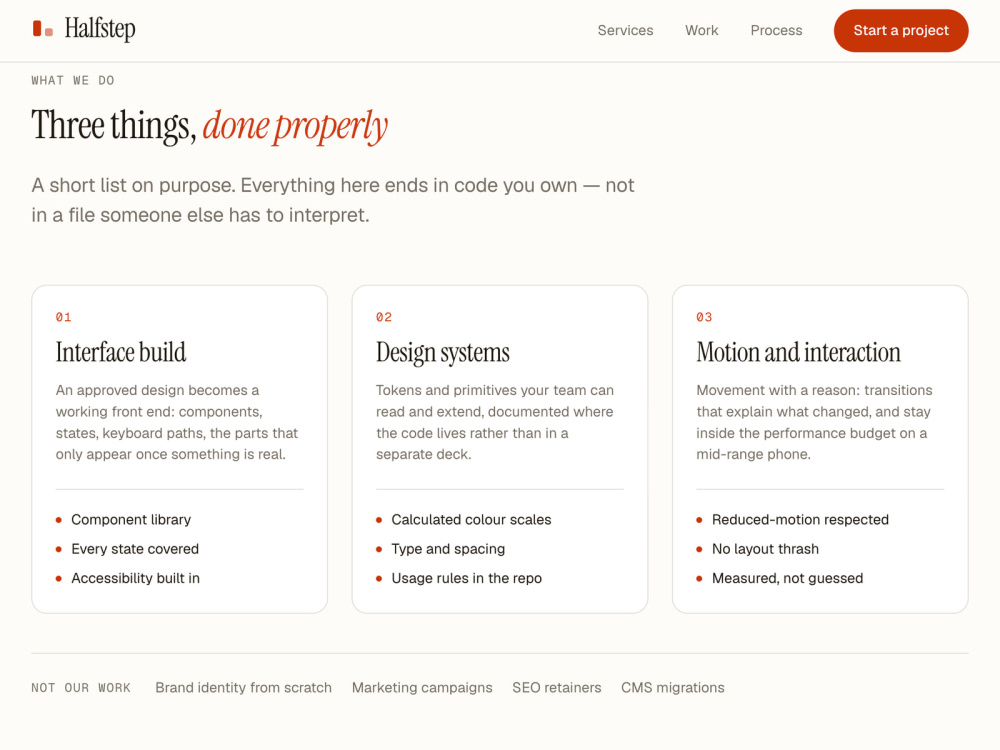Image resolution: width=1000 pixels, height=750 pixels.
Task: Click the '02' number on Design systems card
Action: [x=384, y=317]
